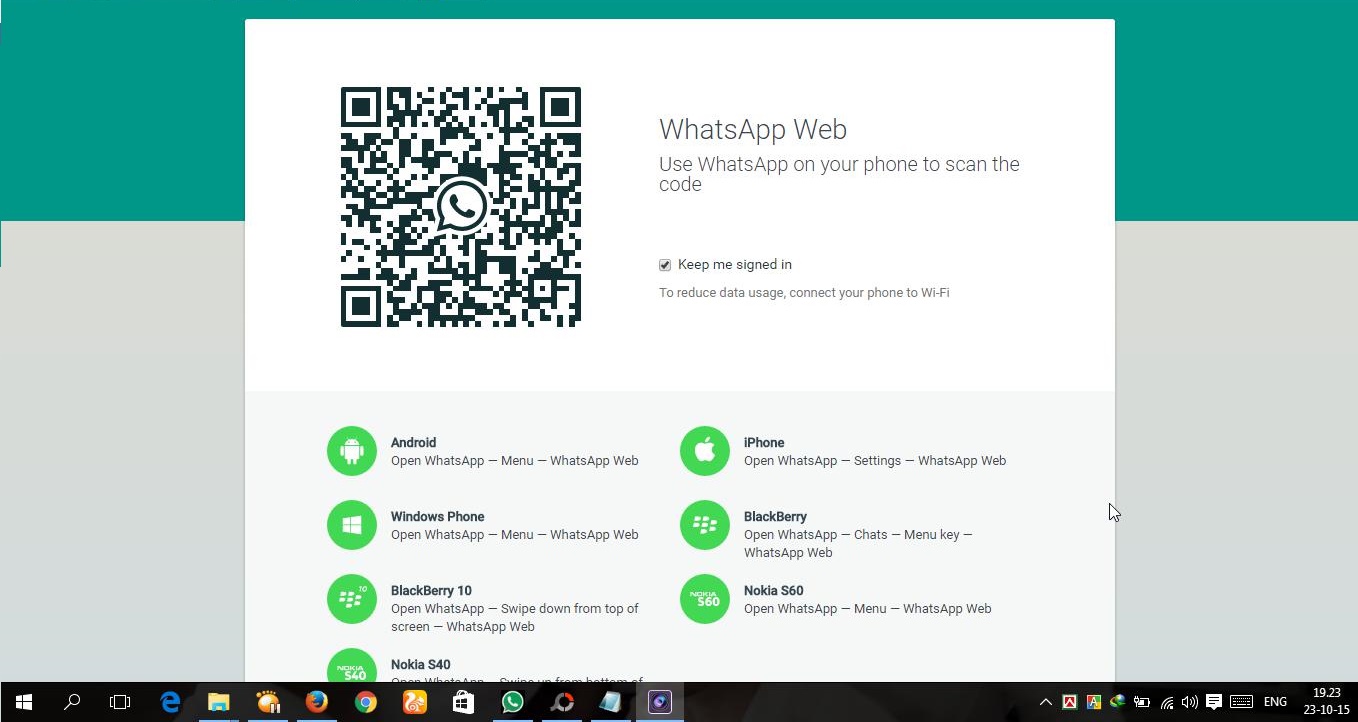This screenshot has height=722, width=1358.
Task: Click iPhone's "Settings — WhatsApp Web" instruction
Action: pyautogui.click(x=930, y=461)
